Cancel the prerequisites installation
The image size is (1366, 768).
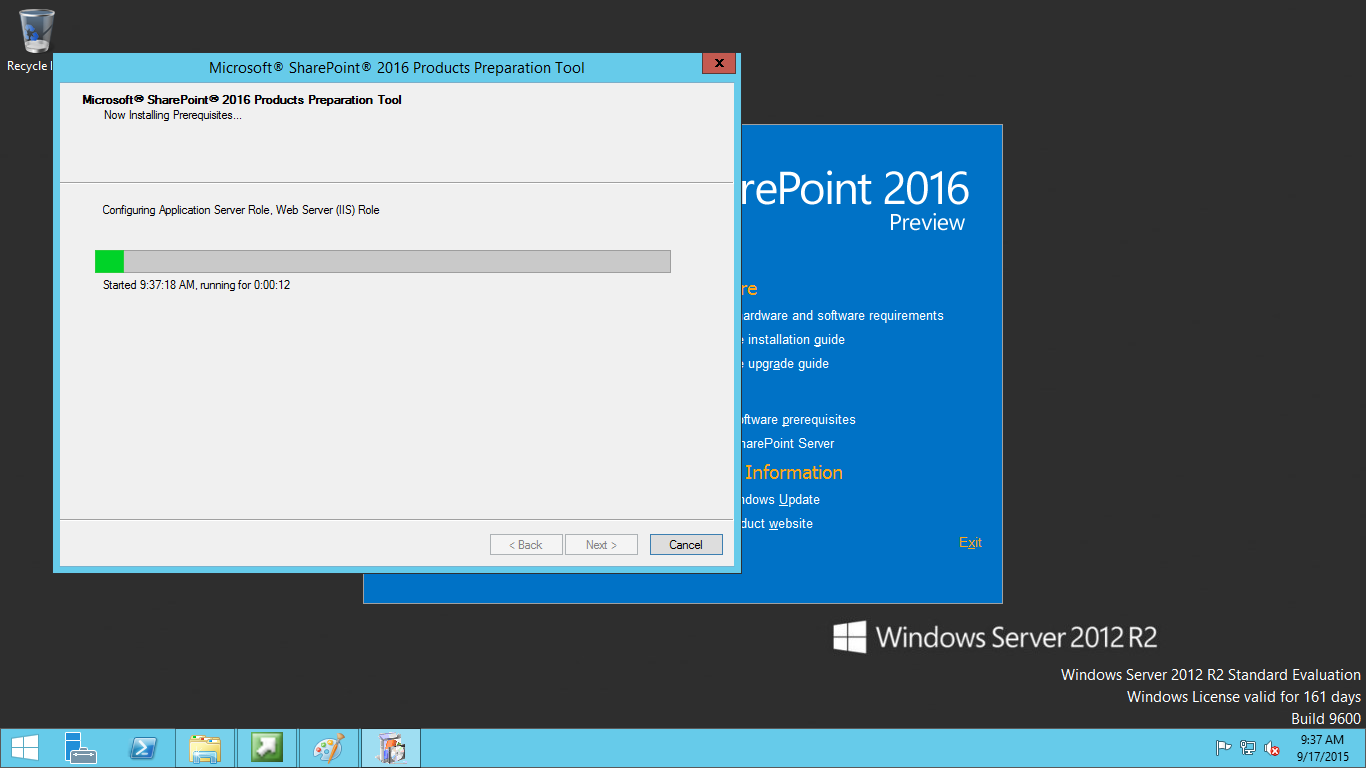click(686, 545)
